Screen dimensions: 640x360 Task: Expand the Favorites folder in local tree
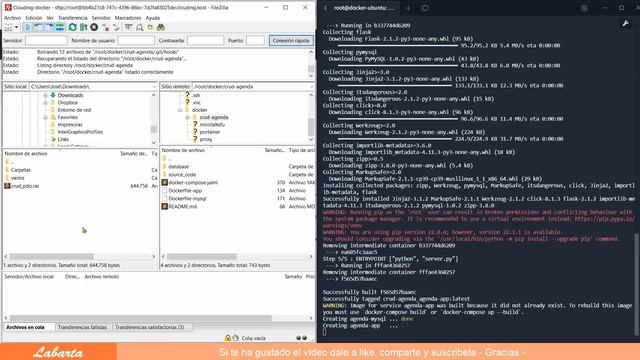[46, 117]
